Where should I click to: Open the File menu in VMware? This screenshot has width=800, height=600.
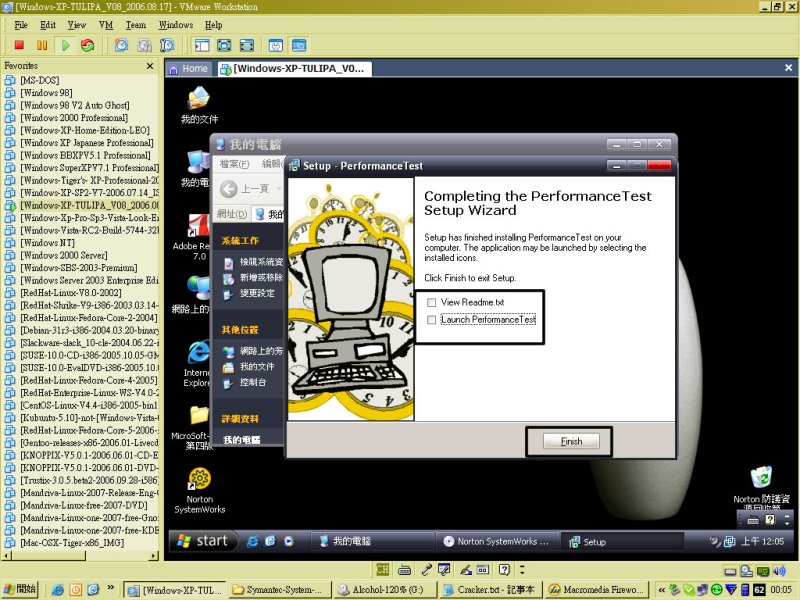[21, 24]
